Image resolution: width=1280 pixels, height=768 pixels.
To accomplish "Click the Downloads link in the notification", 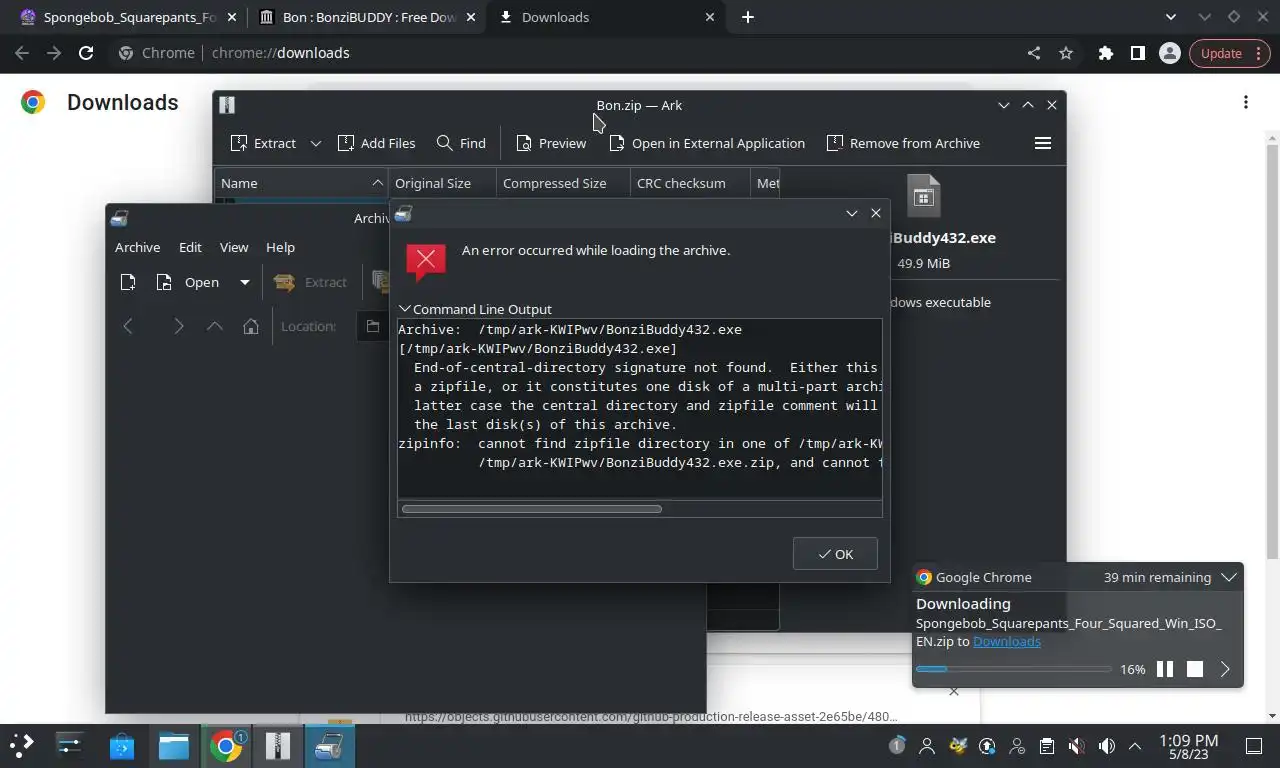I will 1006,641.
